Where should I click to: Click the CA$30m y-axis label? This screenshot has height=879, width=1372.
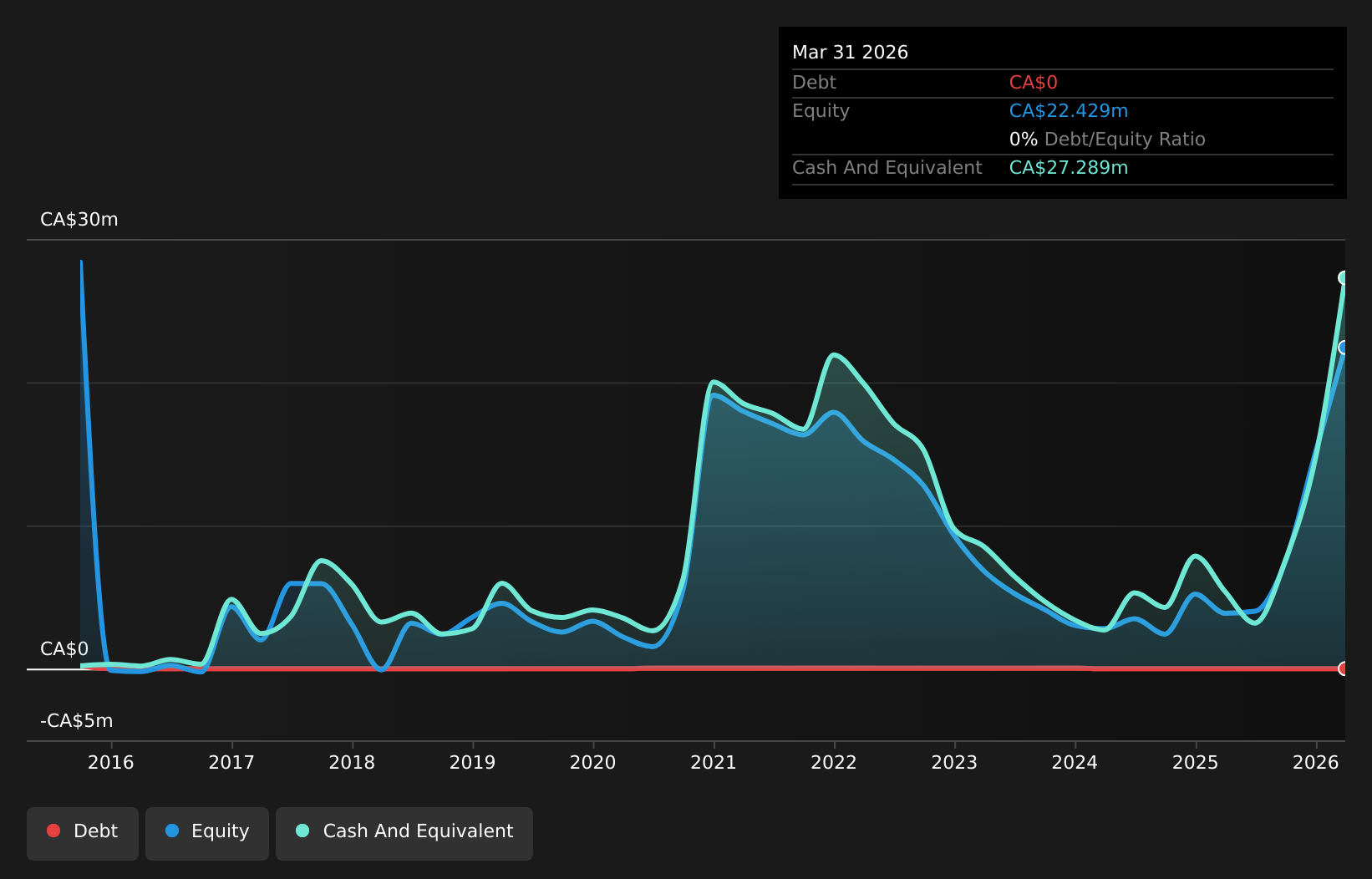[x=79, y=220]
